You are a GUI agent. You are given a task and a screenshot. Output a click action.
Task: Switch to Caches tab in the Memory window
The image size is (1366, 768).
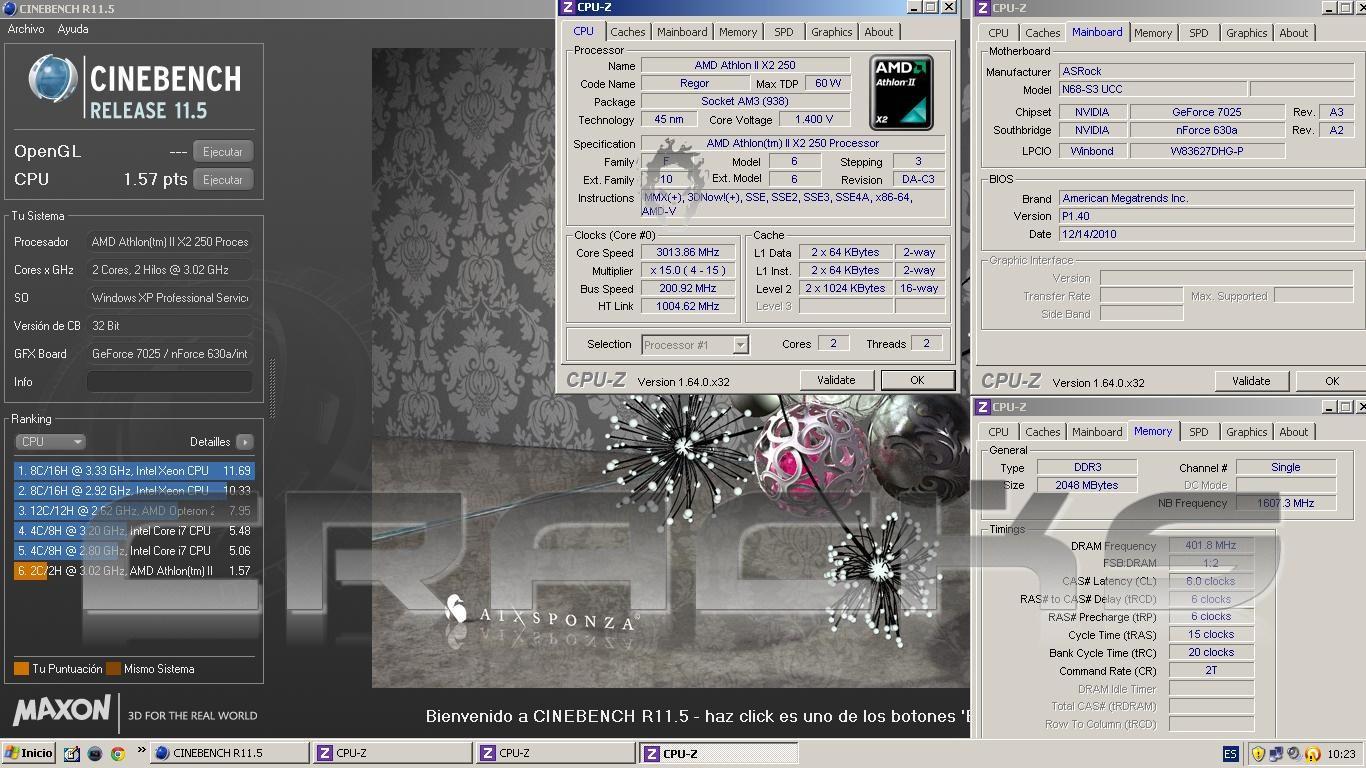1042,432
